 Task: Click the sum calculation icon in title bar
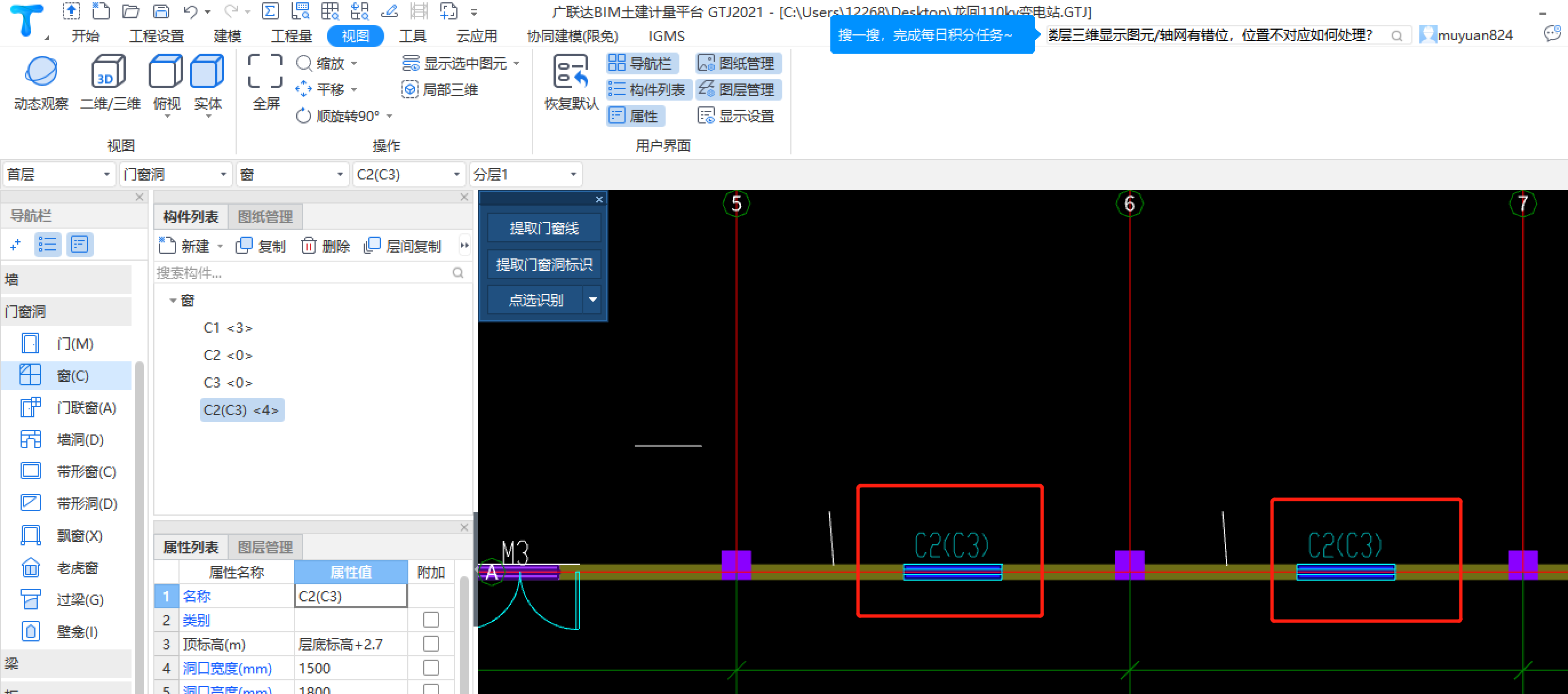click(x=270, y=11)
